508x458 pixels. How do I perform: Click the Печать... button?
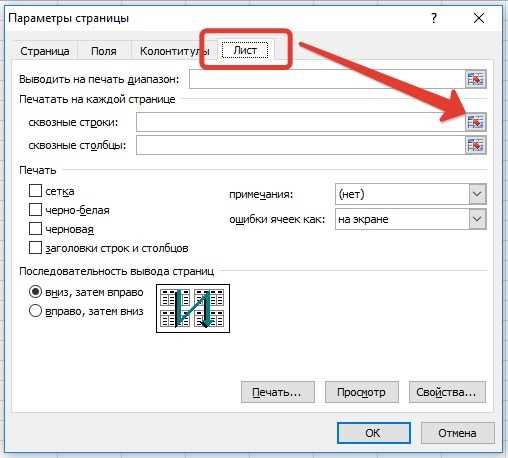click(x=278, y=392)
